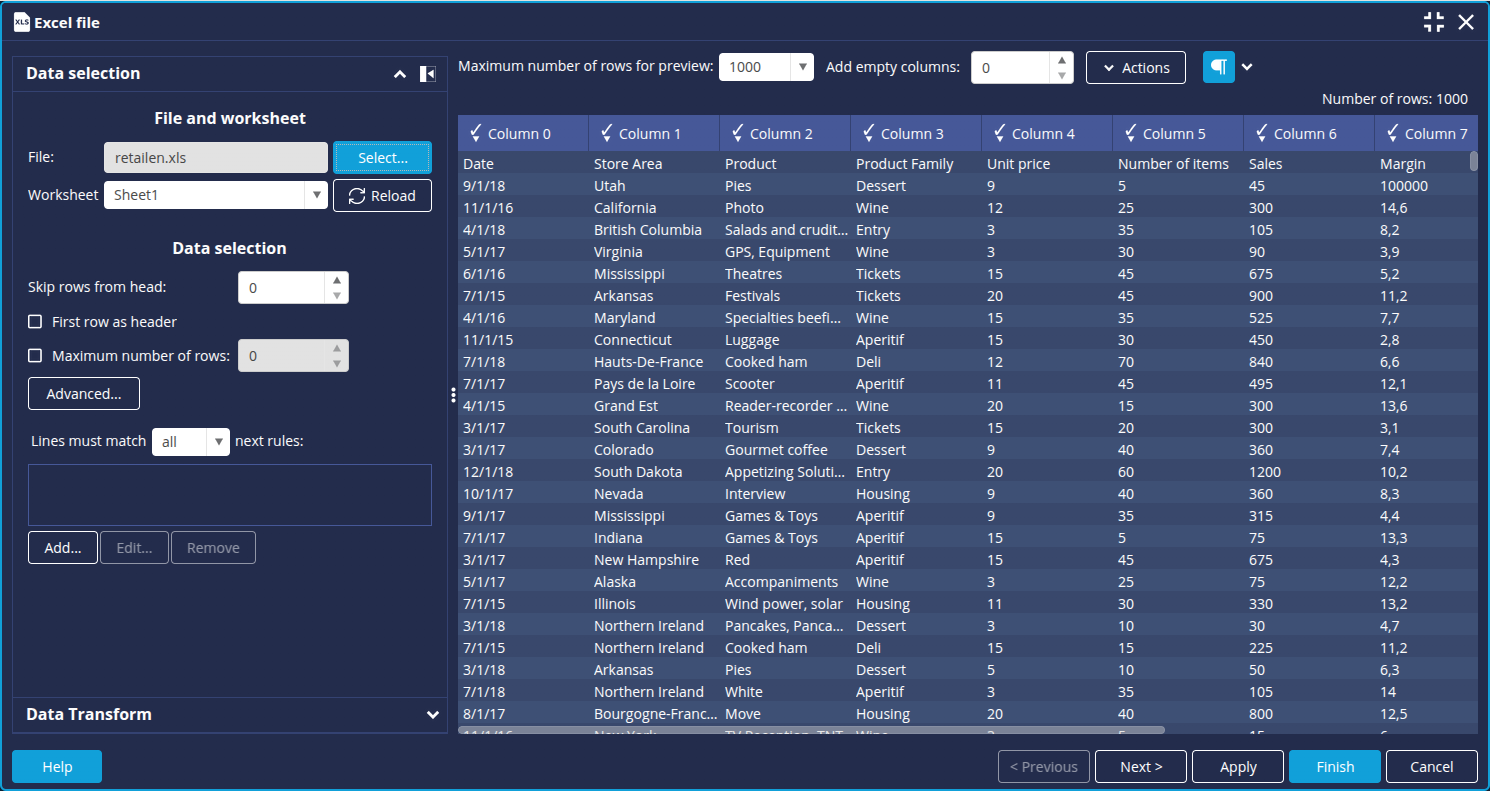Viewport: 1490px width, 791px height.
Task: Open arrow menu beside pilcrow icon
Action: coord(1247,67)
